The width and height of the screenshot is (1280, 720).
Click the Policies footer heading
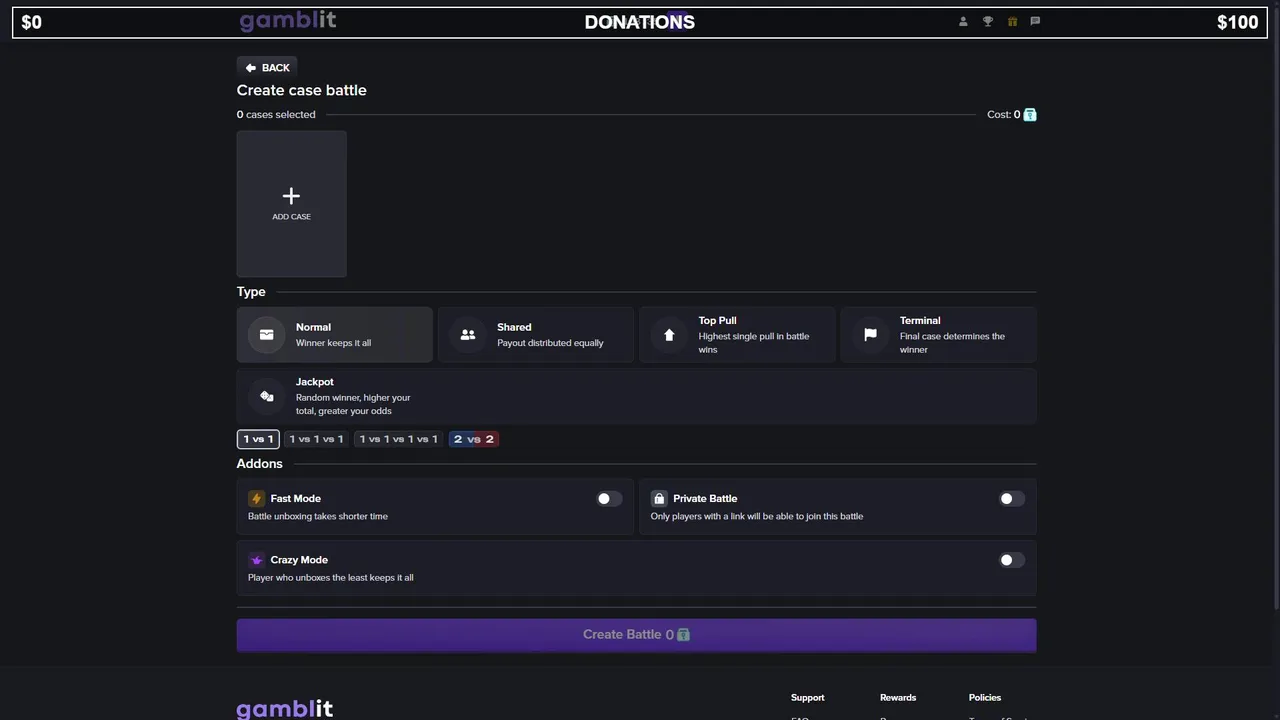[985, 698]
